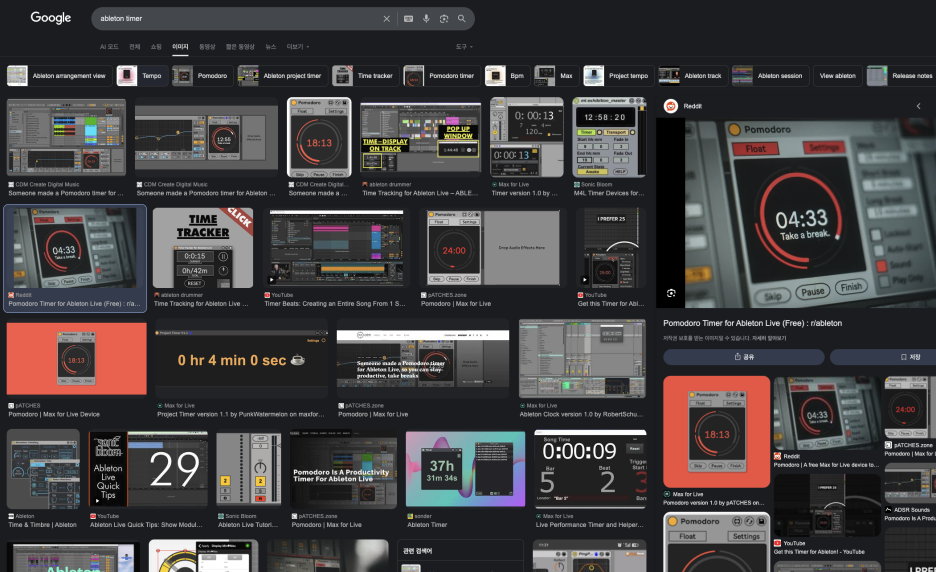Filter by the 'Project tempo' chip
This screenshot has width=936, height=572.
click(x=618, y=76)
